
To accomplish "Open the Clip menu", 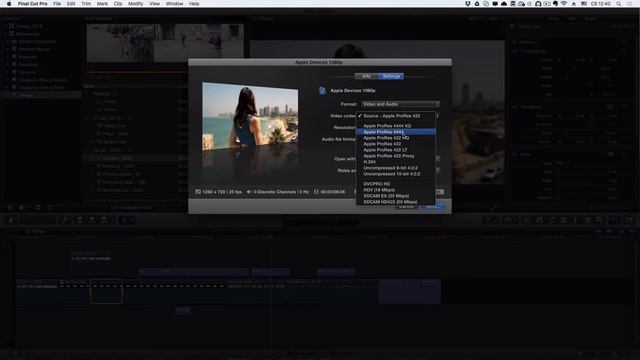I will coord(118,4).
